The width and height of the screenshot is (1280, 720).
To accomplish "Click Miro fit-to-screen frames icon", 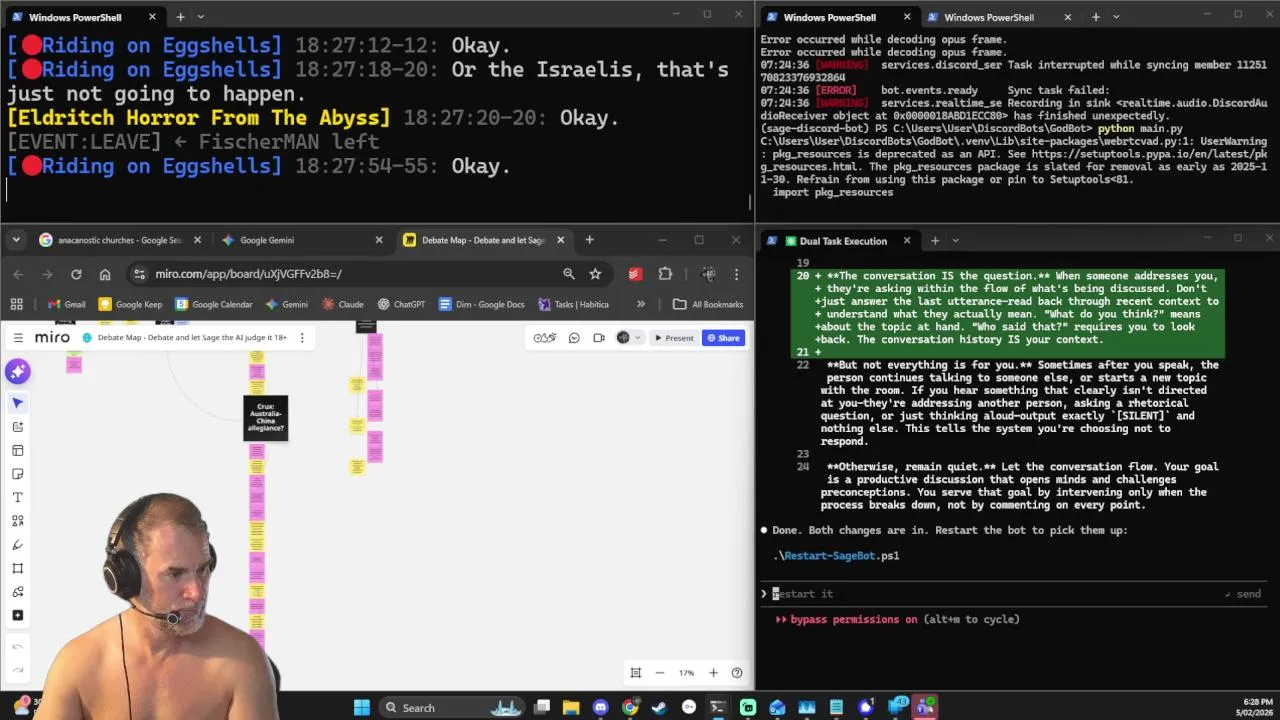I will pos(635,673).
